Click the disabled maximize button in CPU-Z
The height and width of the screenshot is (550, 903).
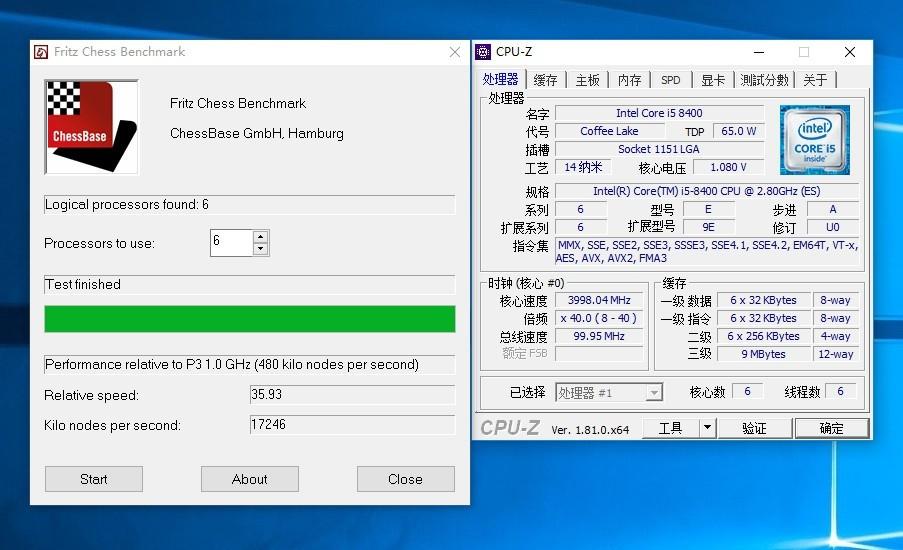click(x=804, y=52)
